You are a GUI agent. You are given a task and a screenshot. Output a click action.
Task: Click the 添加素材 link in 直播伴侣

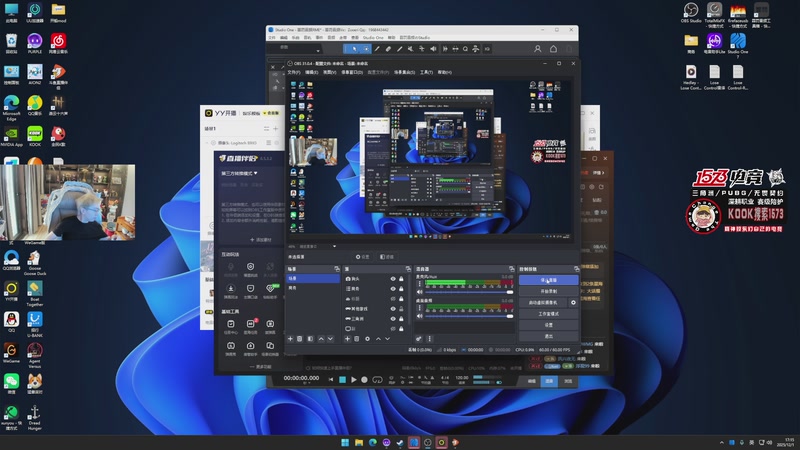point(261,240)
